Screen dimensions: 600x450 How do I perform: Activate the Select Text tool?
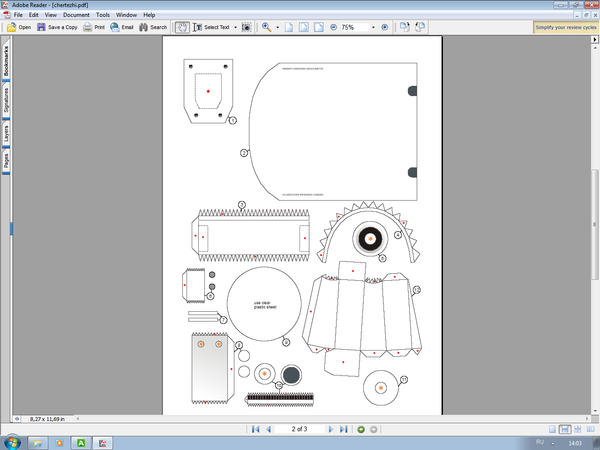tap(211, 27)
